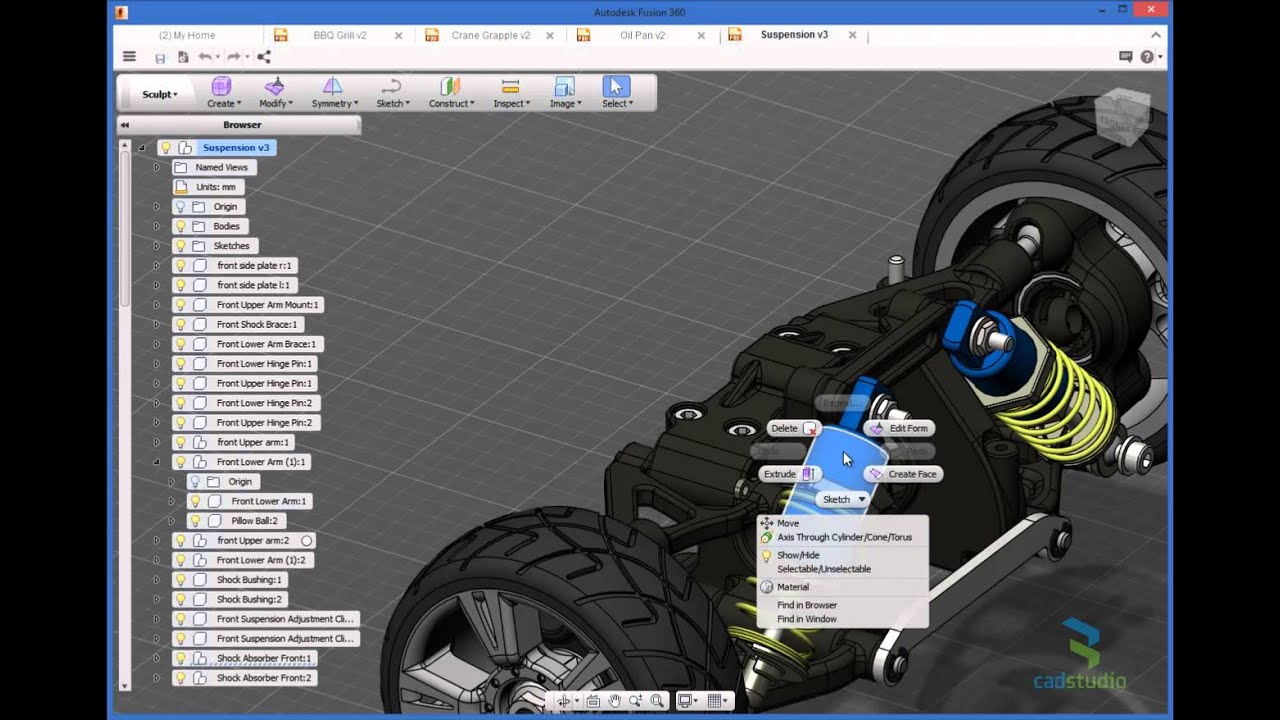Close the Suspension v3 tab
The width and height of the screenshot is (1280, 720).
click(x=853, y=35)
